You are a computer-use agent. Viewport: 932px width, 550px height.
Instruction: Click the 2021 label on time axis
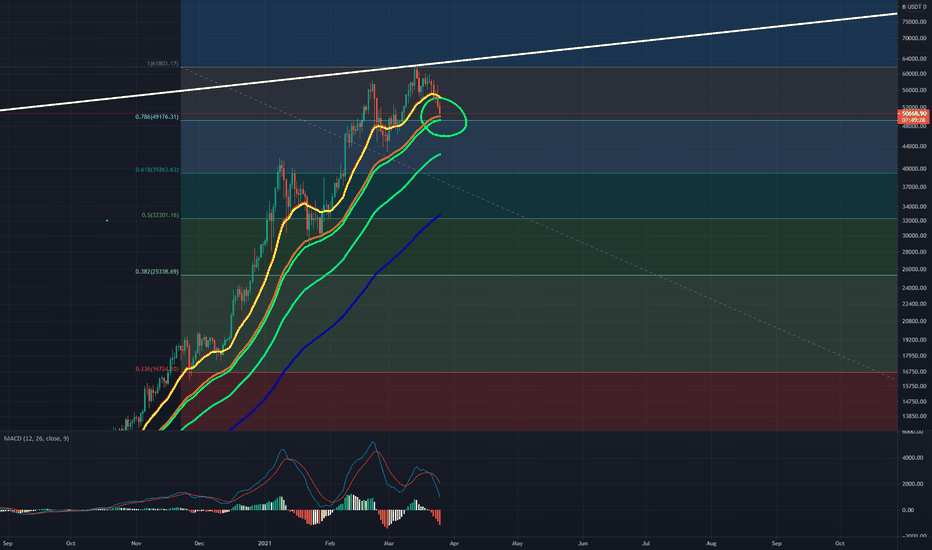point(265,543)
